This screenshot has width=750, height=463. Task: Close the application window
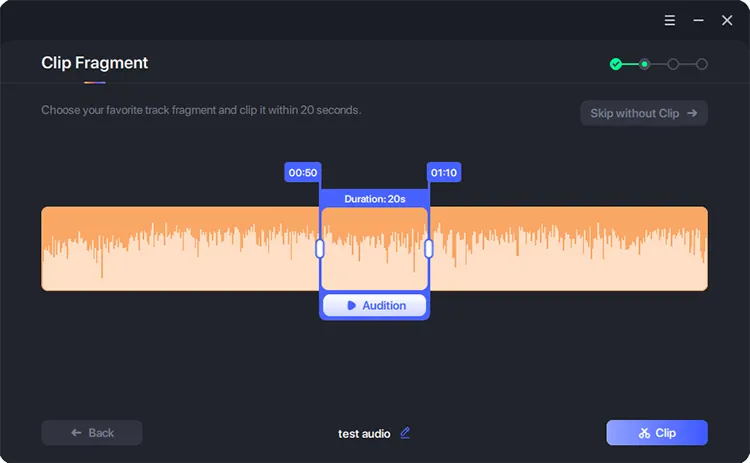727,20
